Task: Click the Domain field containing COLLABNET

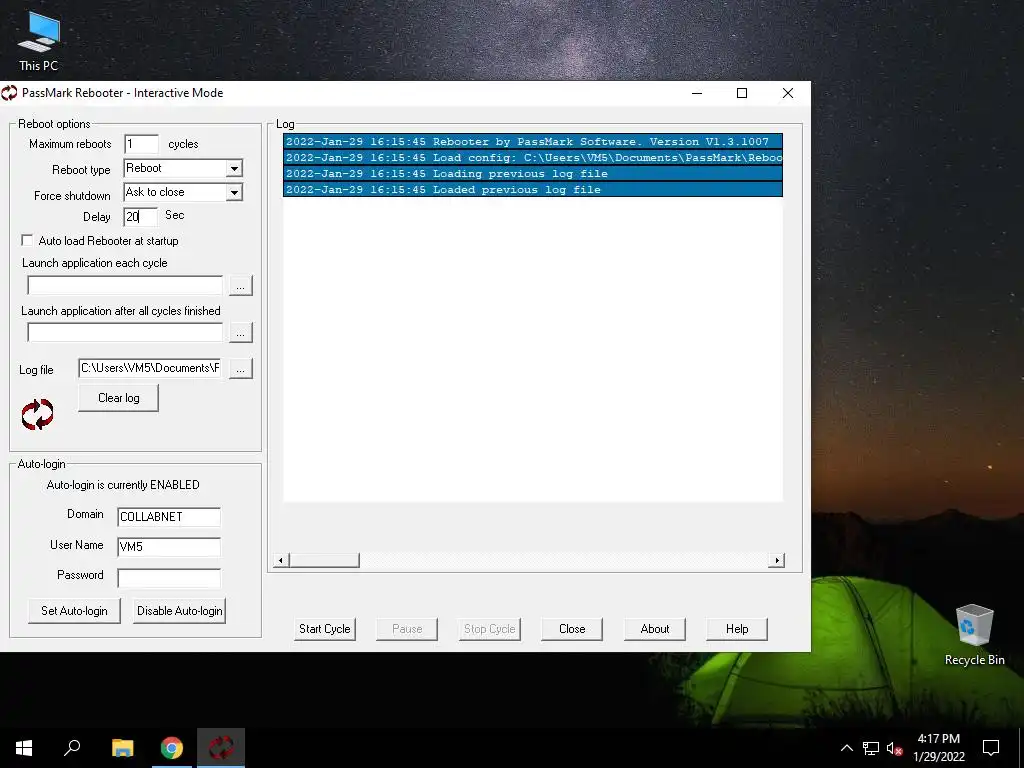Action: 169,517
